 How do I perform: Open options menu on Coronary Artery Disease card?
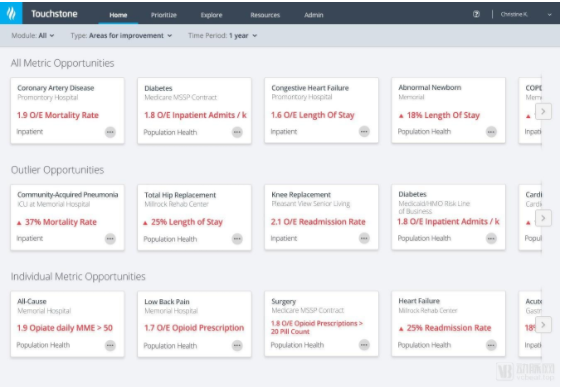[x=110, y=132]
